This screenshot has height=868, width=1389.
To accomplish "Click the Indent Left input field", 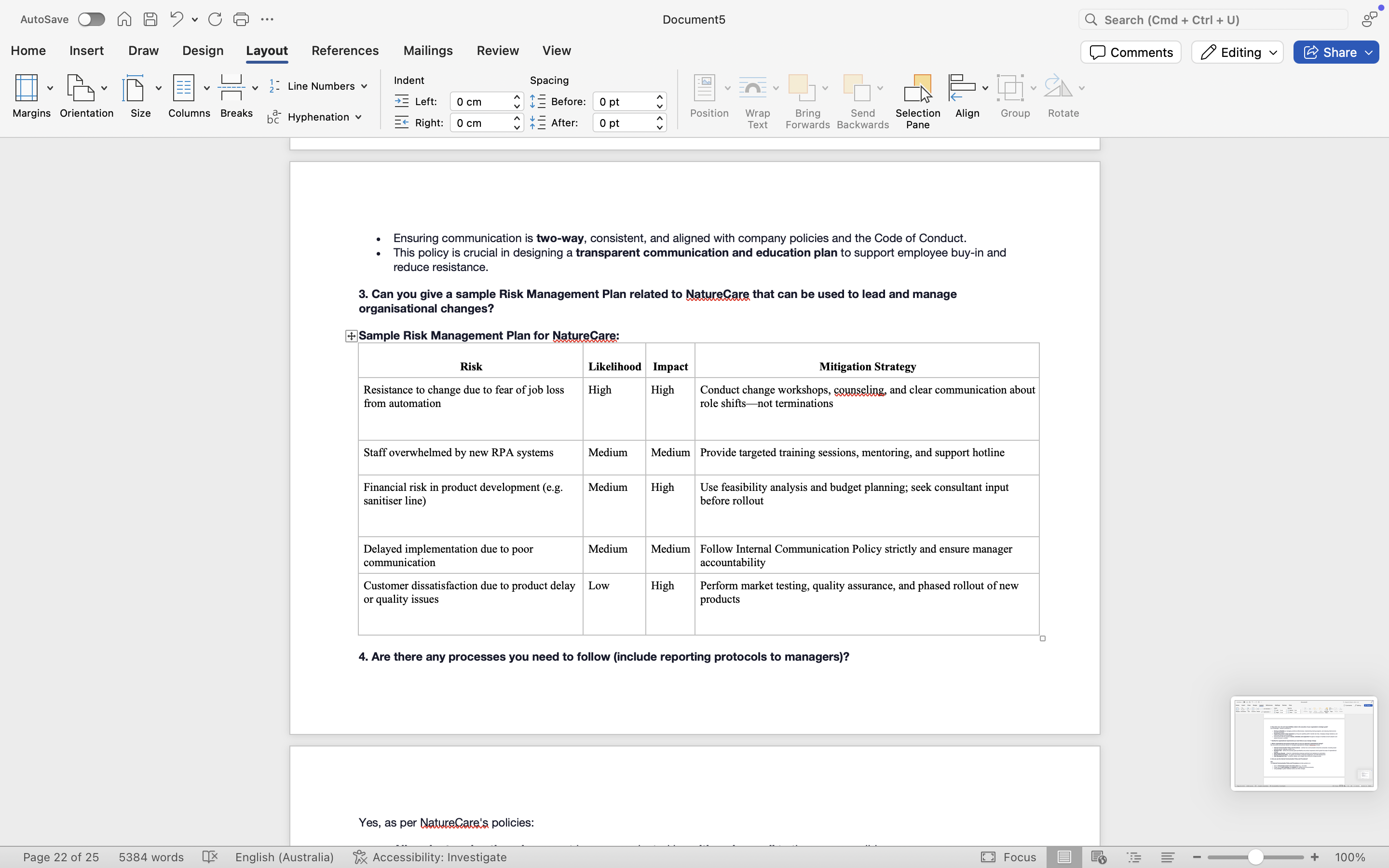I will click(x=481, y=102).
